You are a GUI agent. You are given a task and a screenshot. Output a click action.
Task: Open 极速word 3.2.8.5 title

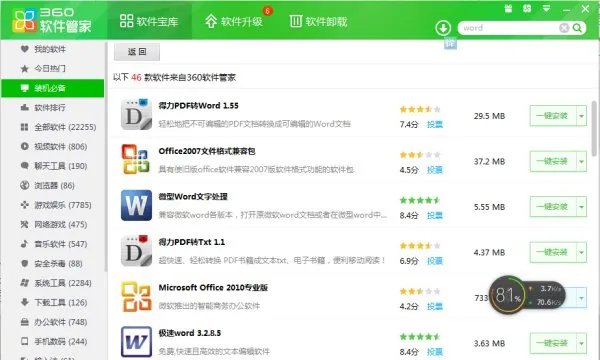pyautogui.click(x=190, y=333)
